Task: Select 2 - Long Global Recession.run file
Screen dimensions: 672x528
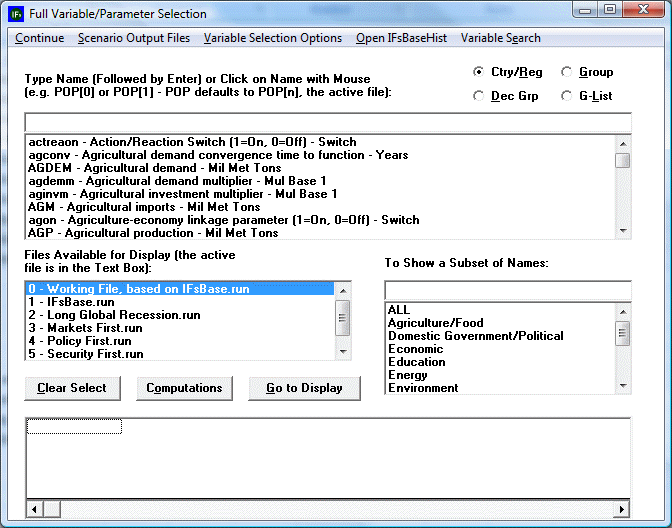Action: click(x=114, y=315)
